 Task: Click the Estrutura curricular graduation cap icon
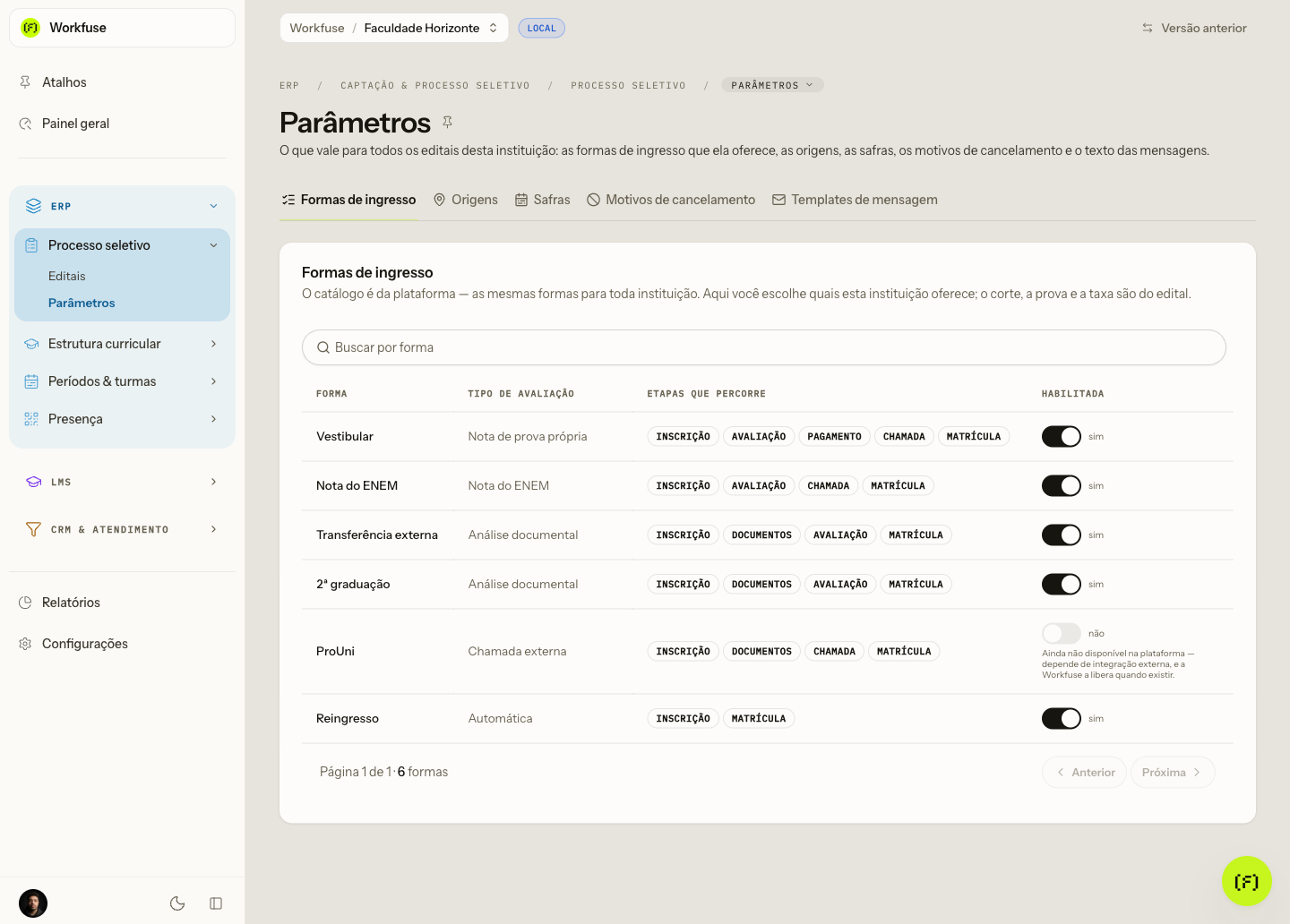pos(31,344)
